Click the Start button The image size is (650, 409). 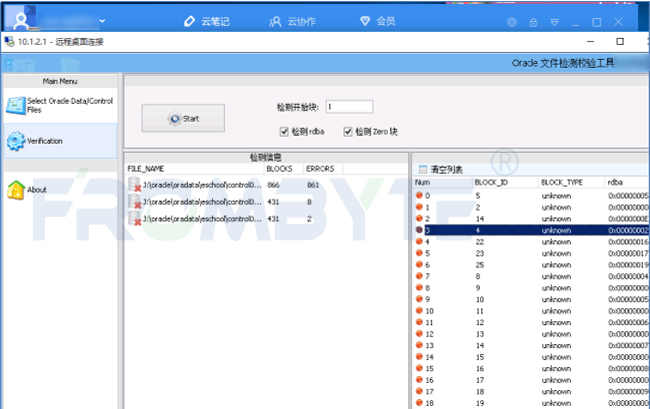[183, 119]
